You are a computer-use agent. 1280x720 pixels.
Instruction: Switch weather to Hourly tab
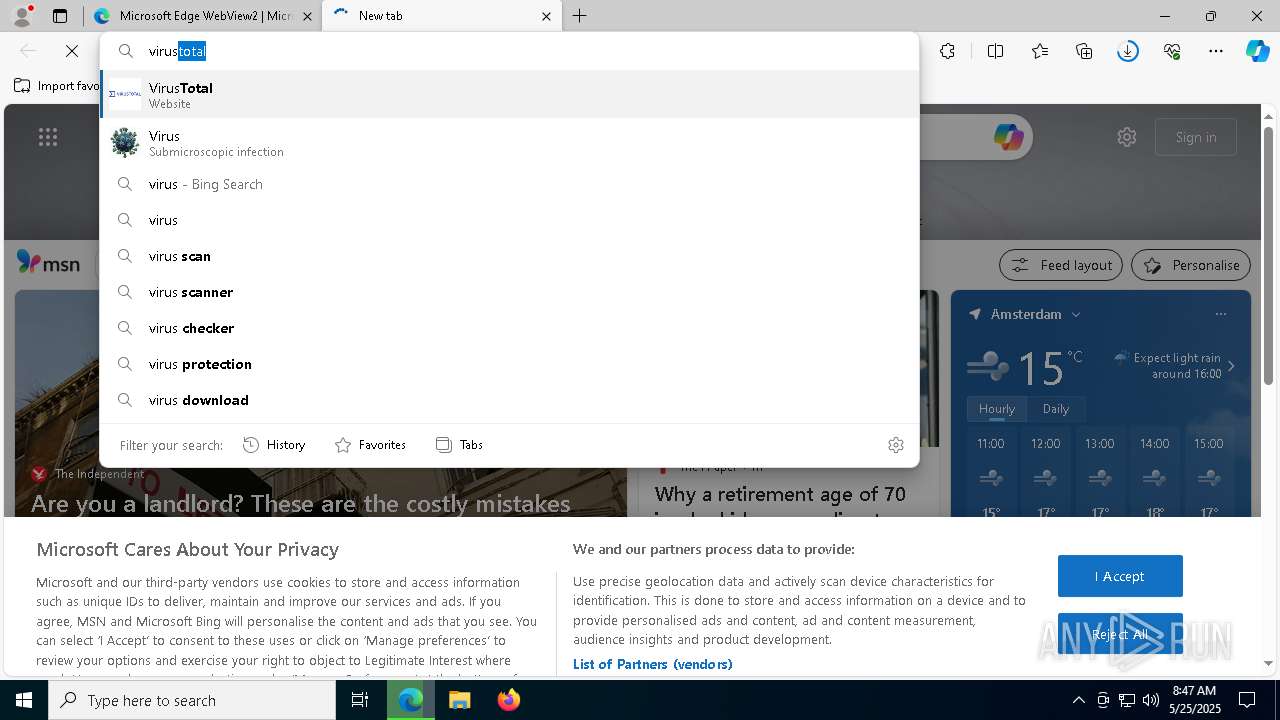(996, 409)
